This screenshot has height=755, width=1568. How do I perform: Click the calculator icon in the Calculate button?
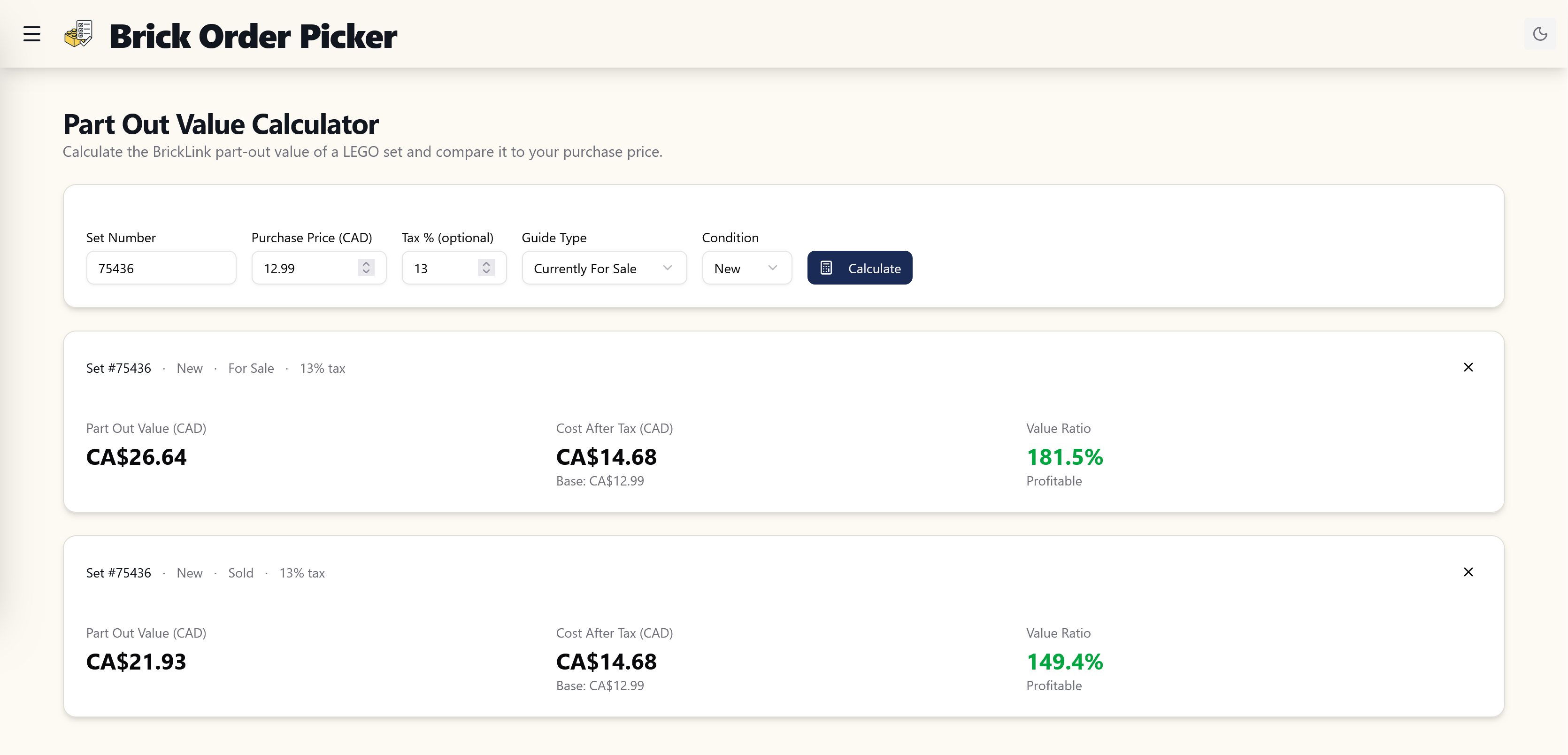[826, 268]
